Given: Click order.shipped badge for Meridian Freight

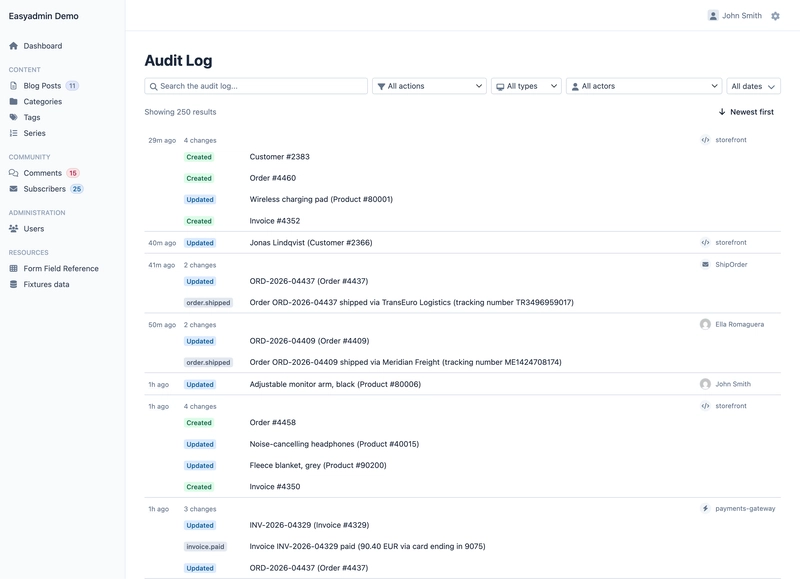Looking at the screenshot, I should point(208,363).
